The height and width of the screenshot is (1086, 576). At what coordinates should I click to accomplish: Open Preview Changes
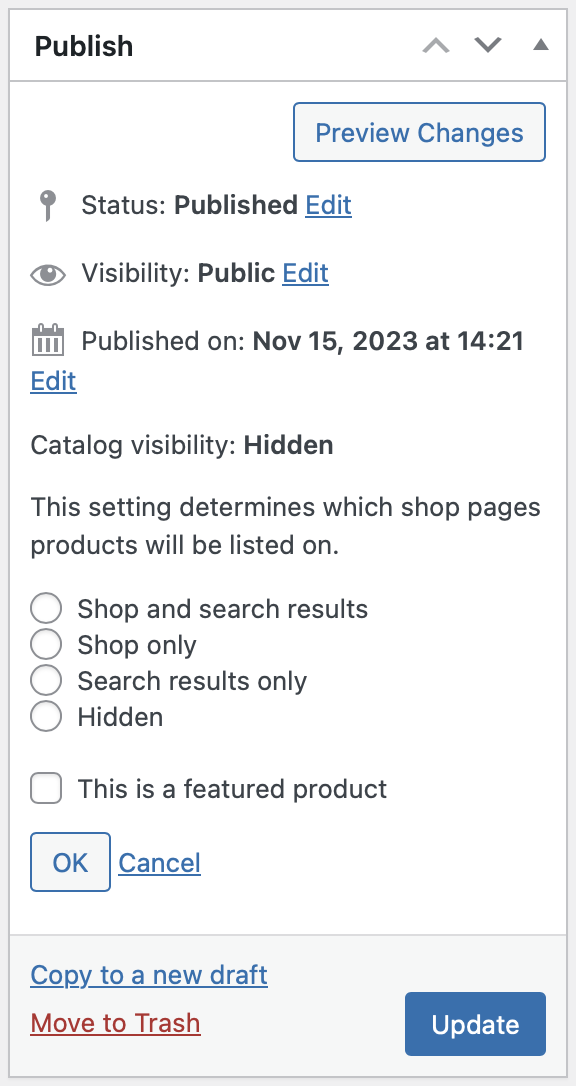pos(420,132)
